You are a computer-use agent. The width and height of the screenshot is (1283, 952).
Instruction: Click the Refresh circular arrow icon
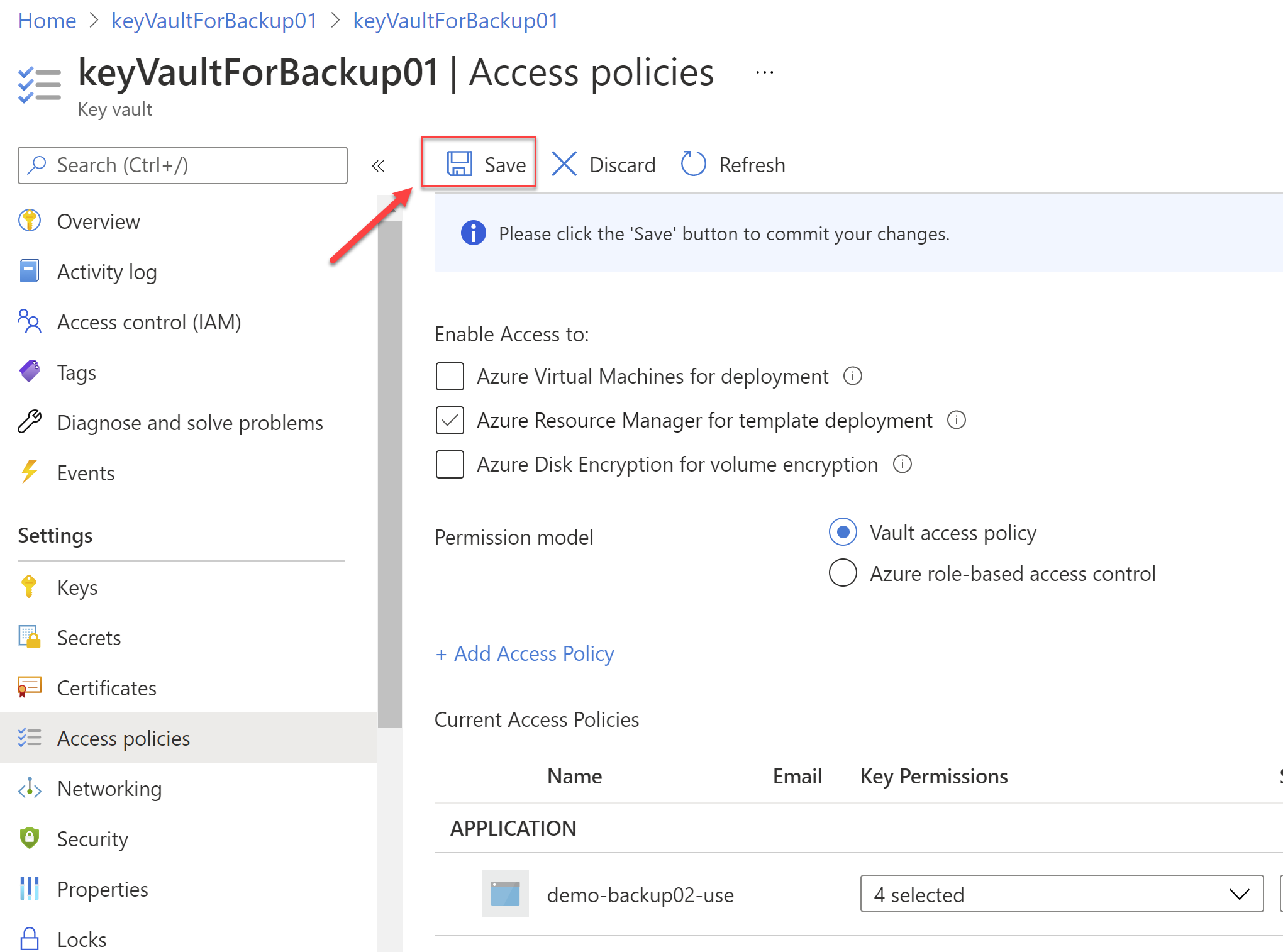coord(694,164)
